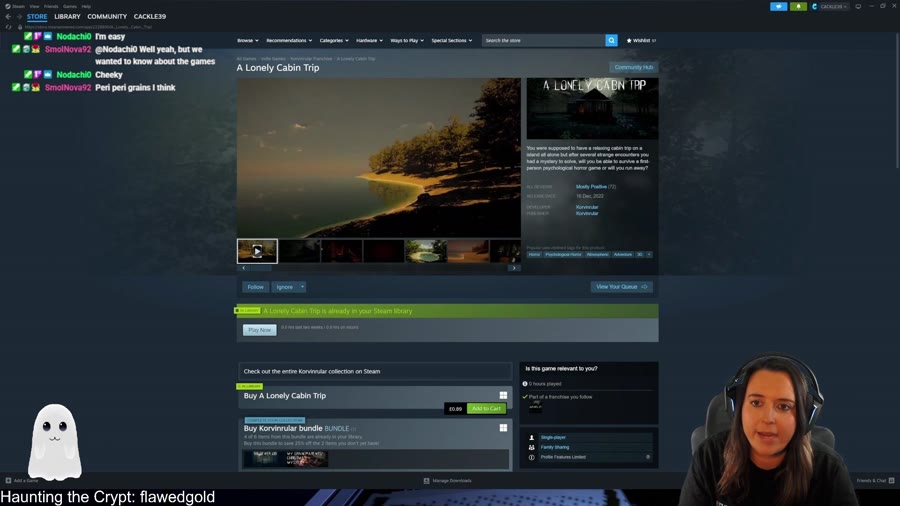
Task: Open the Ignore options dropdown arrow
Action: [302, 287]
